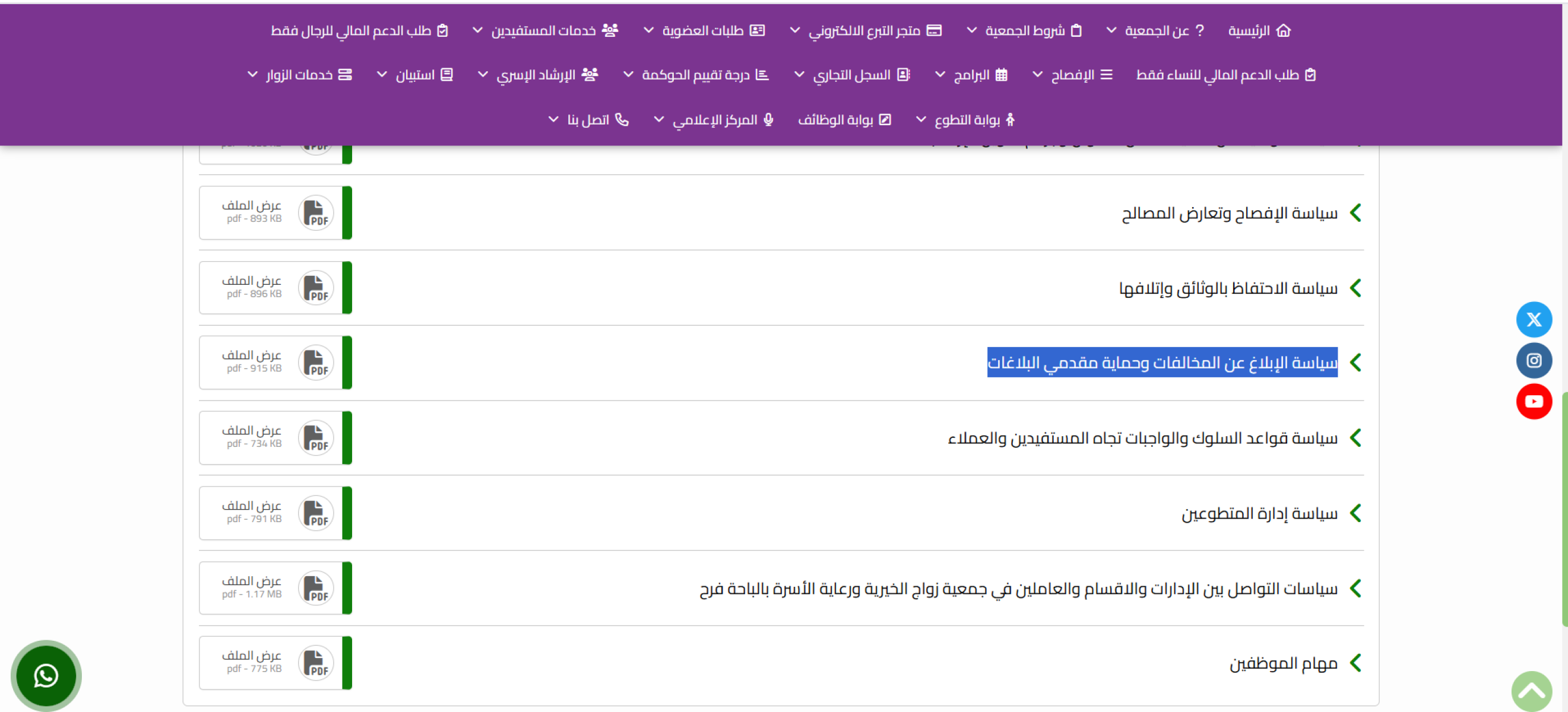Open the Instagram social icon
The height and width of the screenshot is (712, 1568).
[1534, 360]
